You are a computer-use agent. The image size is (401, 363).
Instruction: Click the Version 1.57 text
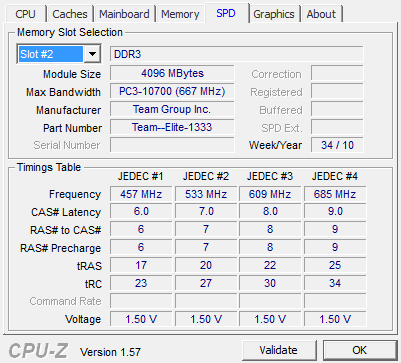click(110, 352)
